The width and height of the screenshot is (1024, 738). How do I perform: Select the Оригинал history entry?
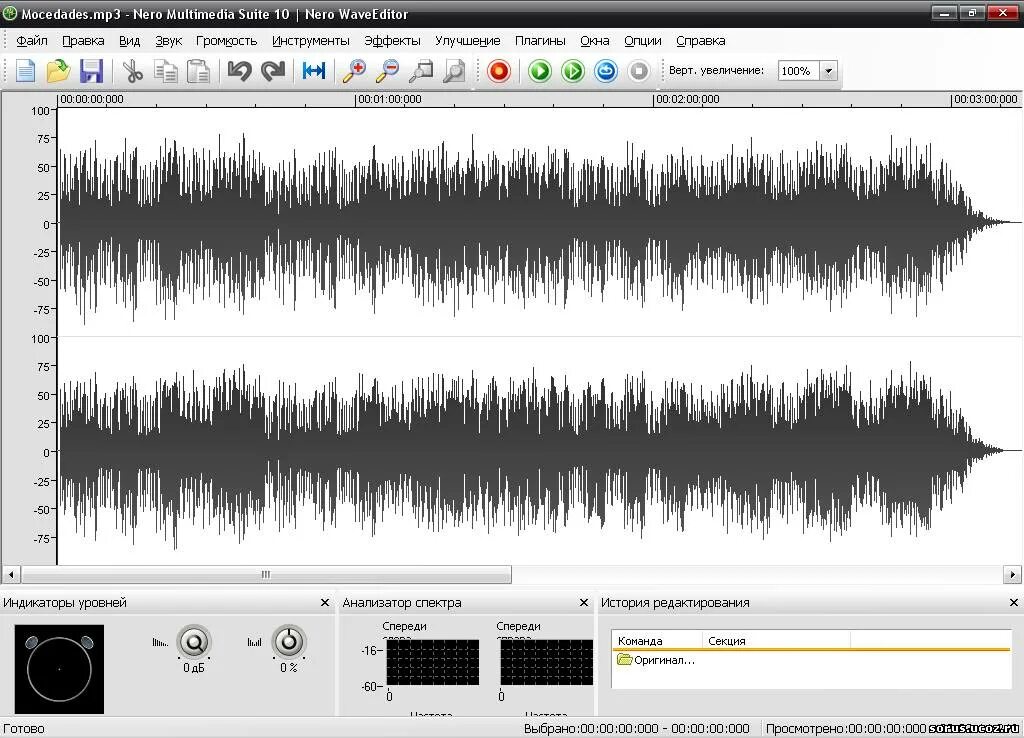(656, 660)
